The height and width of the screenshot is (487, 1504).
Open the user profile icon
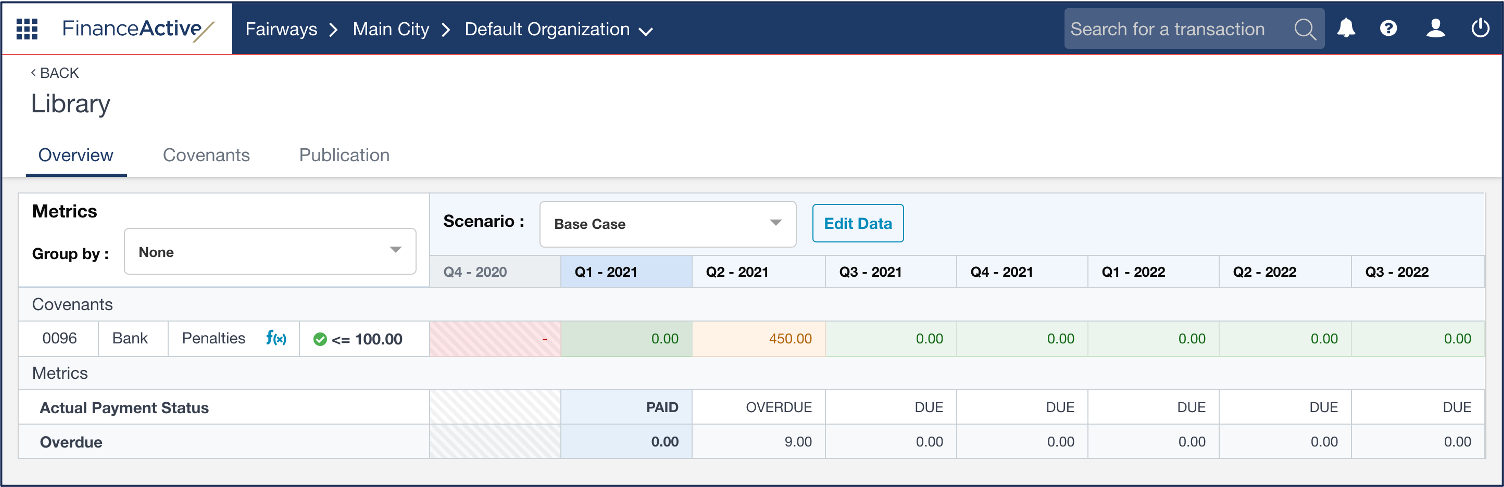tap(1435, 29)
